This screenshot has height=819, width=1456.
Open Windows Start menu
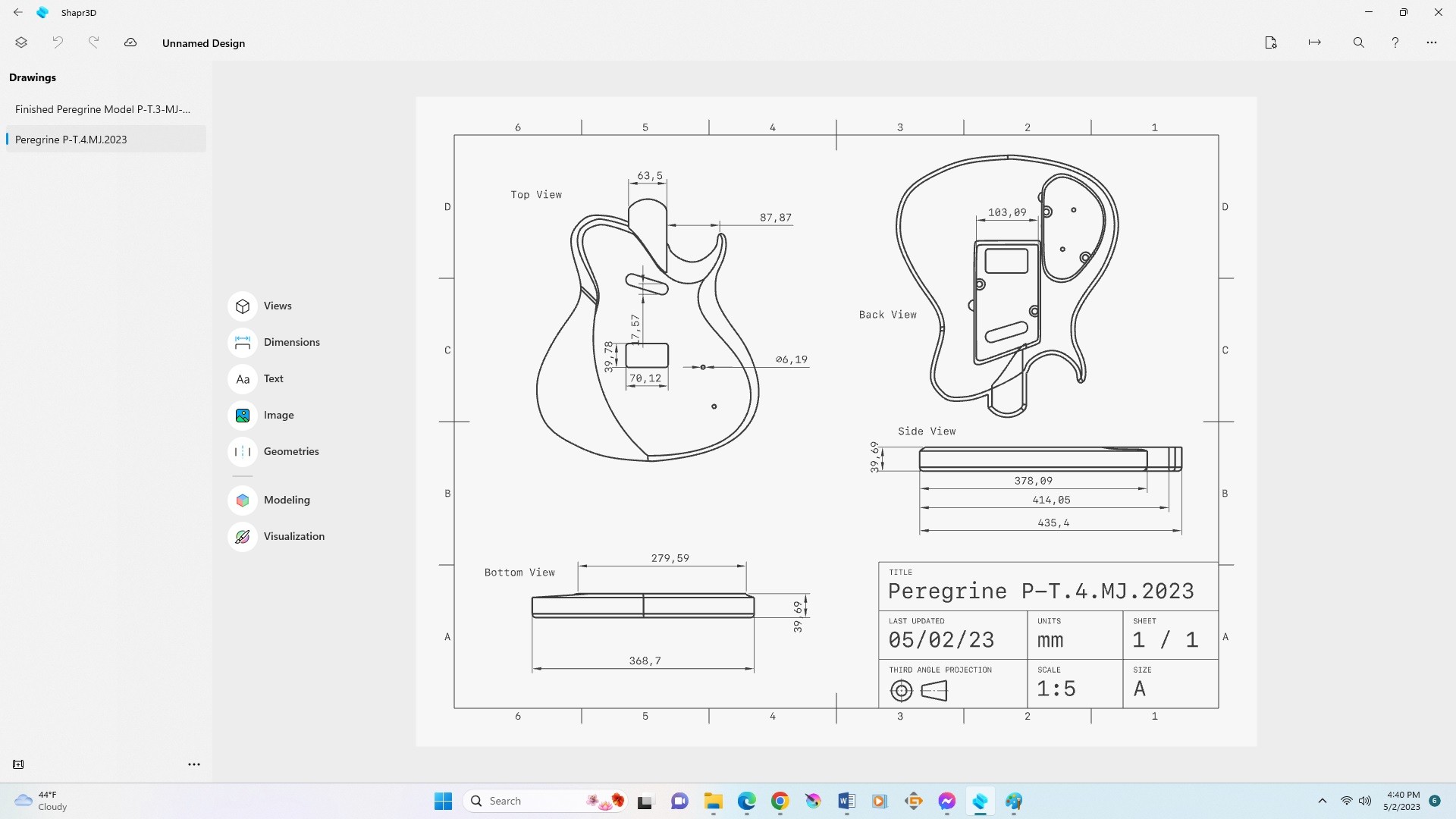coord(443,801)
